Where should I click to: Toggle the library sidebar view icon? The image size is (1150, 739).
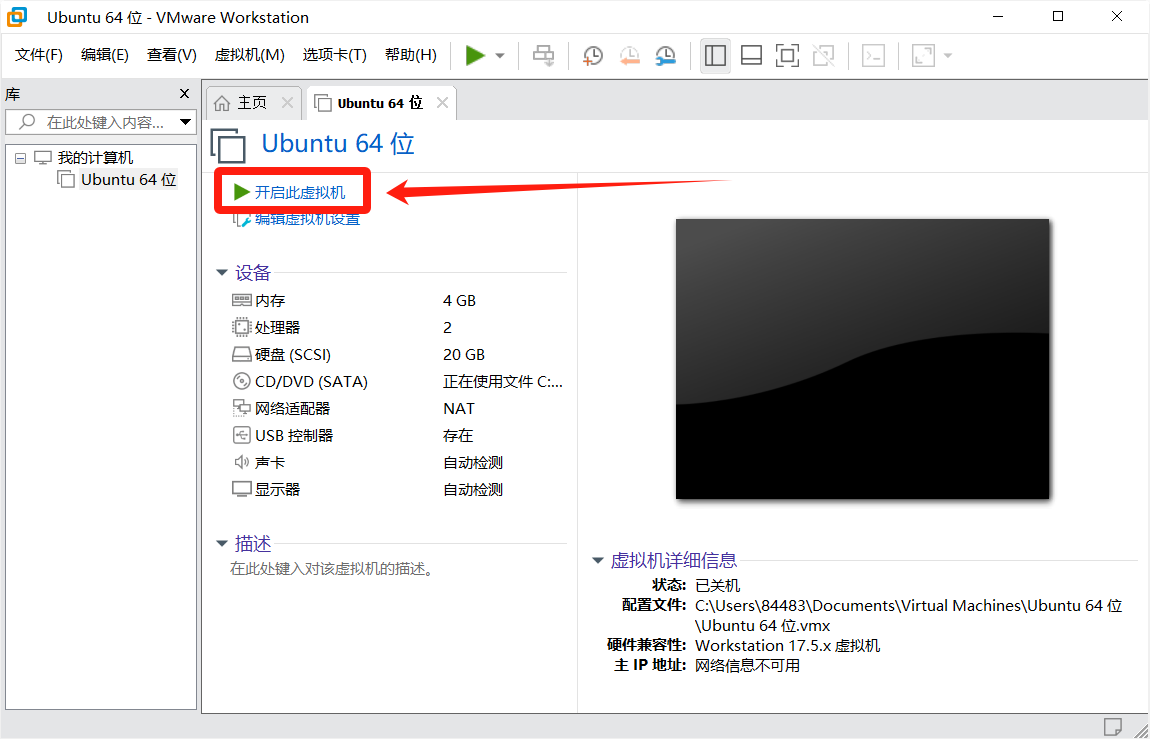tap(715, 56)
